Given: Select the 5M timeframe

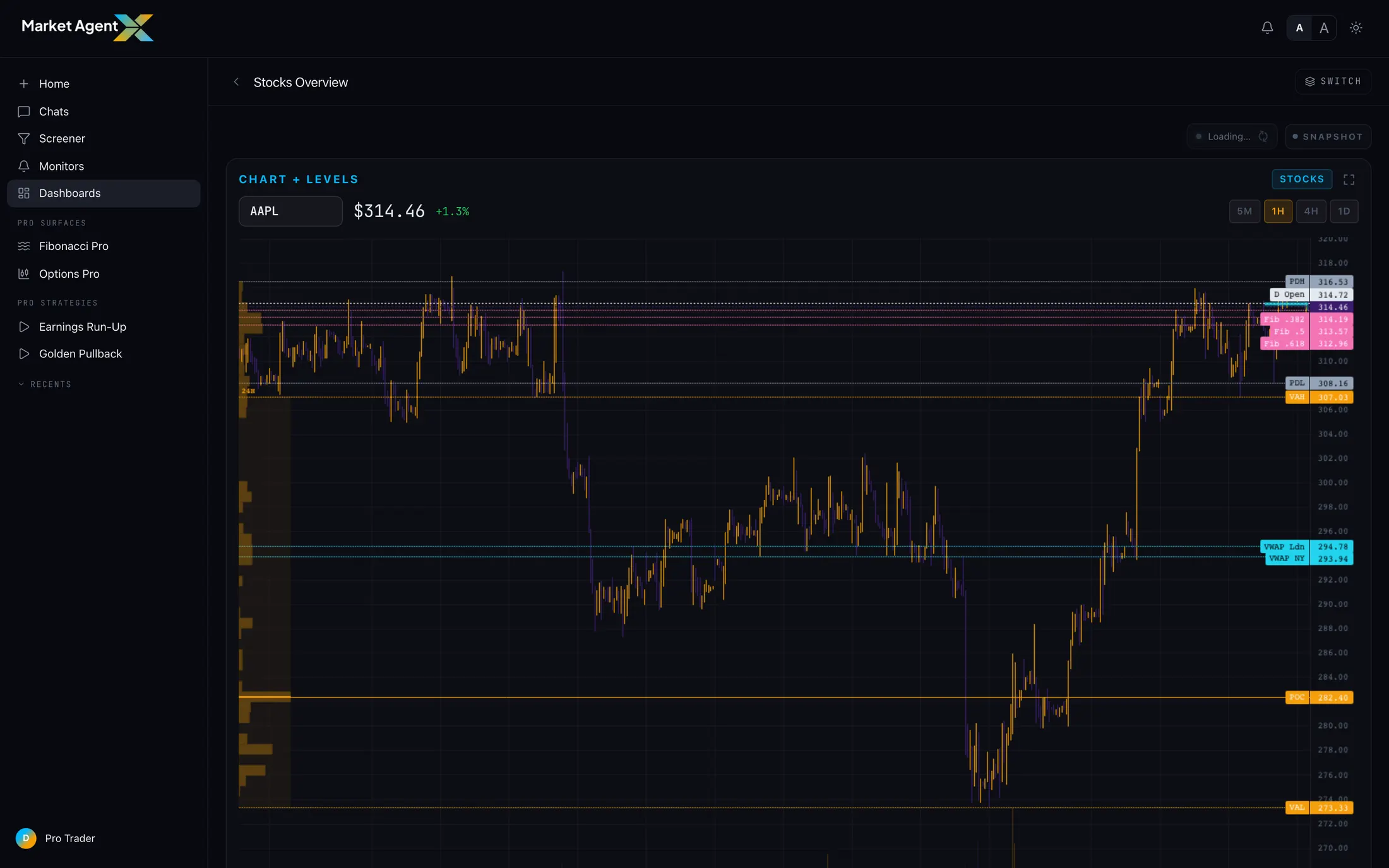Looking at the screenshot, I should click(1244, 211).
